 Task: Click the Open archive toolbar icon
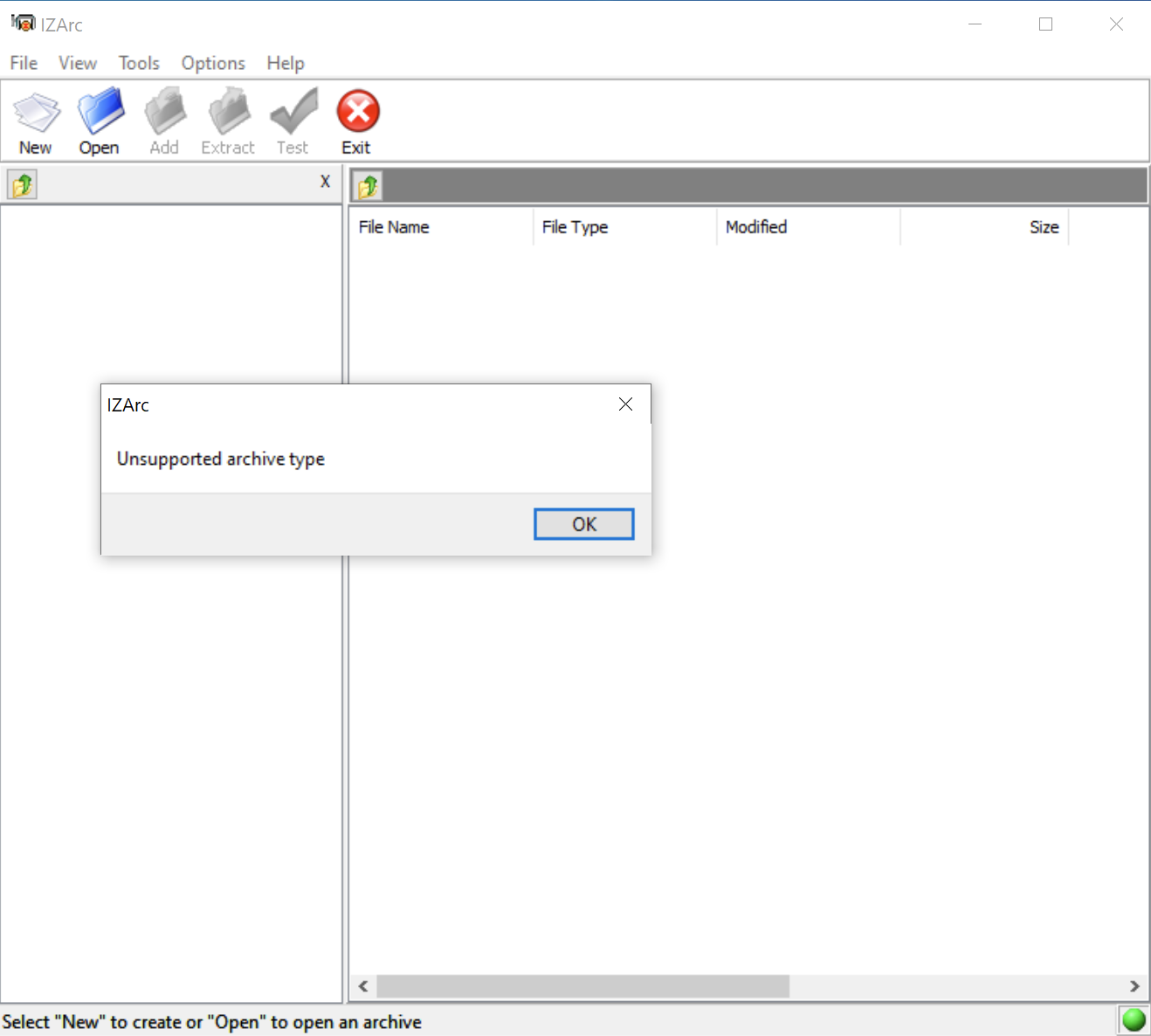[100, 112]
